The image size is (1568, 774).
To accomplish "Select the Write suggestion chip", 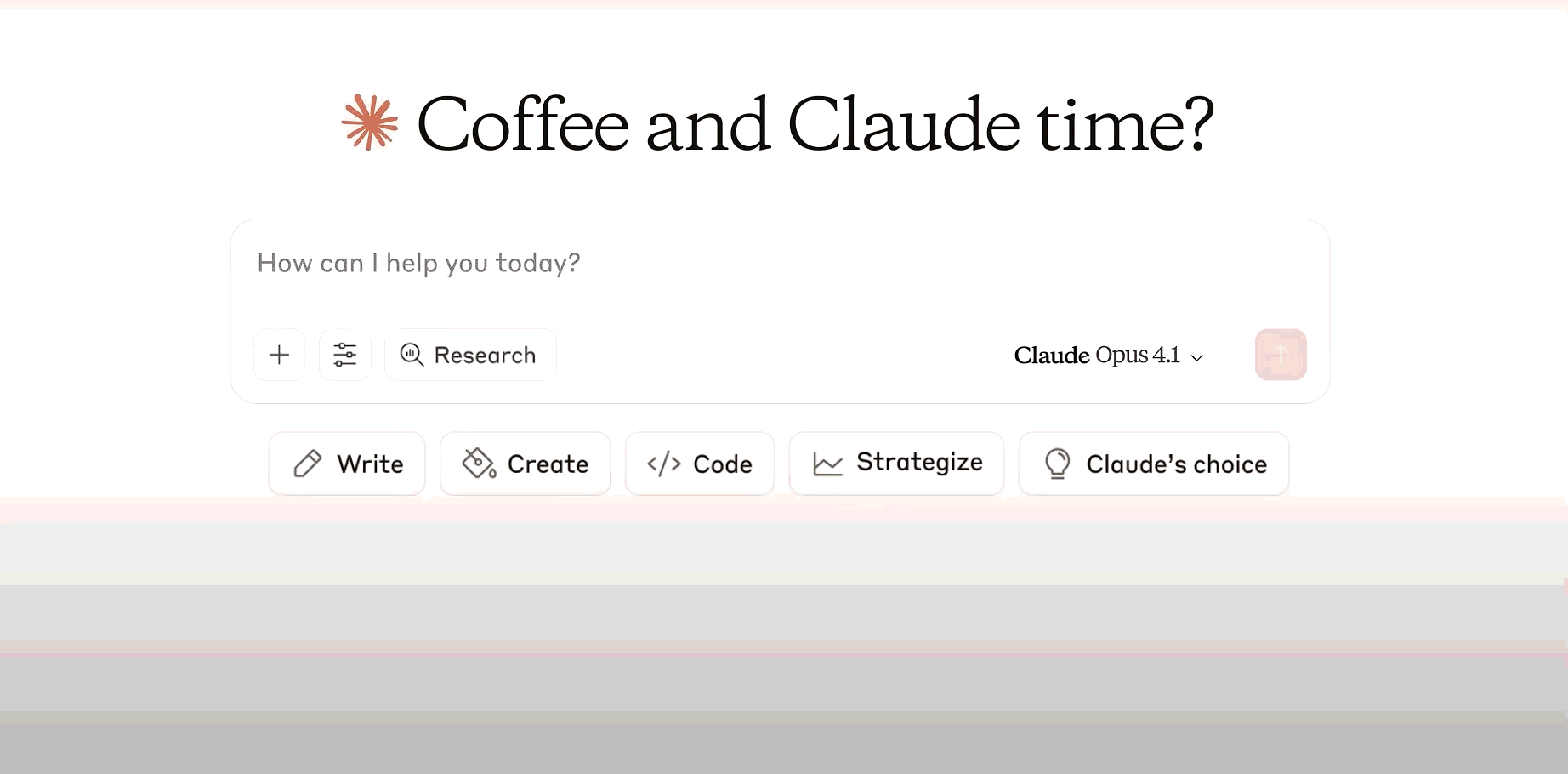I will click(x=347, y=464).
